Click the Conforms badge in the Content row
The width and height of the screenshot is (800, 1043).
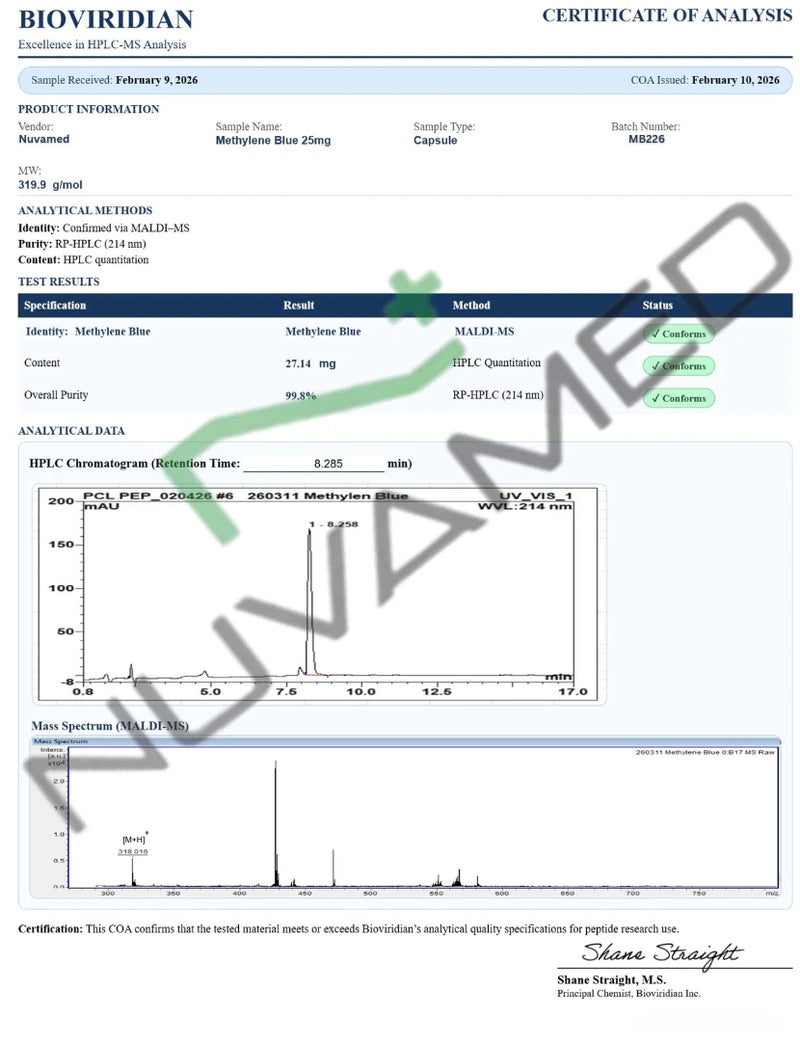[678, 366]
